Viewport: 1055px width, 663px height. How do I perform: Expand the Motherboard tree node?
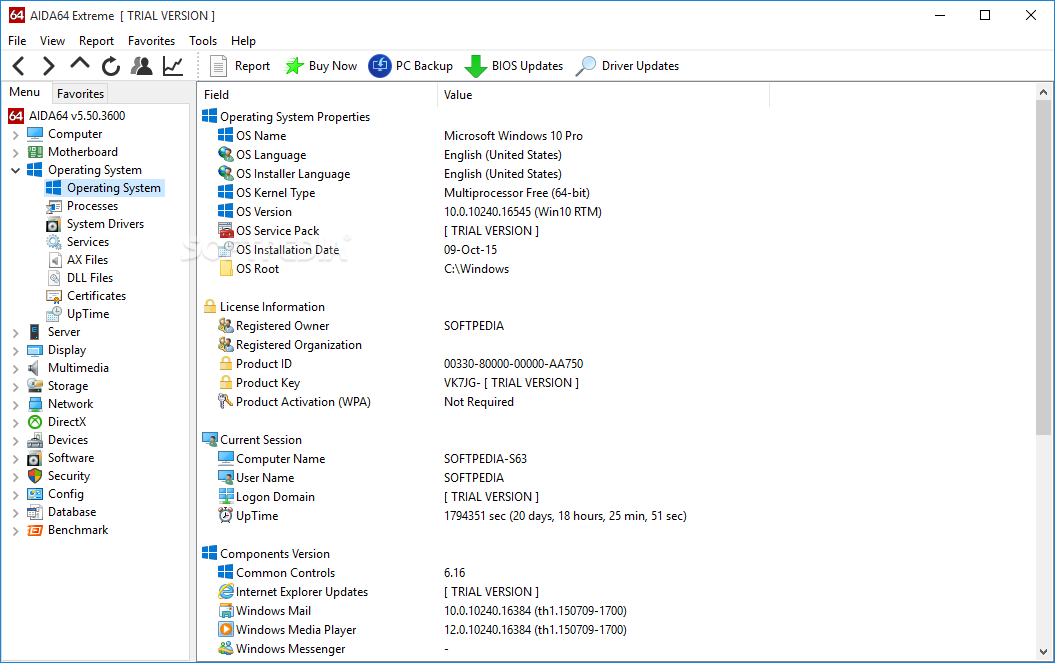(x=15, y=153)
